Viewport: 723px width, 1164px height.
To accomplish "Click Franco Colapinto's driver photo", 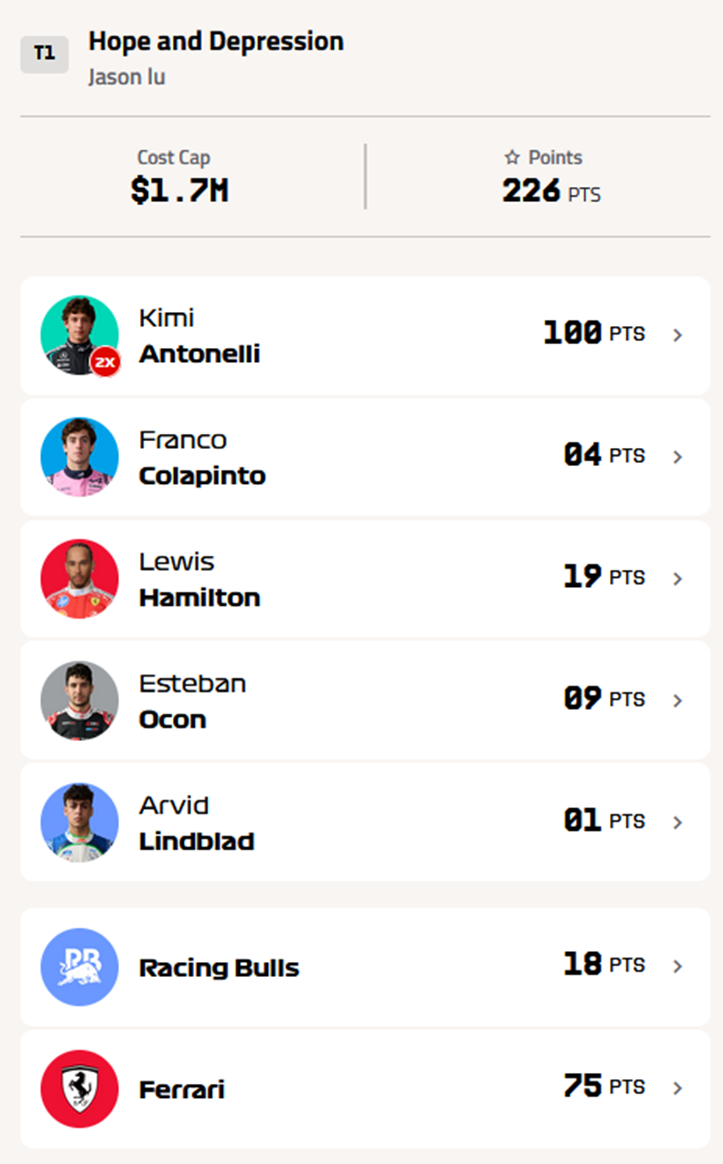I will [x=79, y=457].
